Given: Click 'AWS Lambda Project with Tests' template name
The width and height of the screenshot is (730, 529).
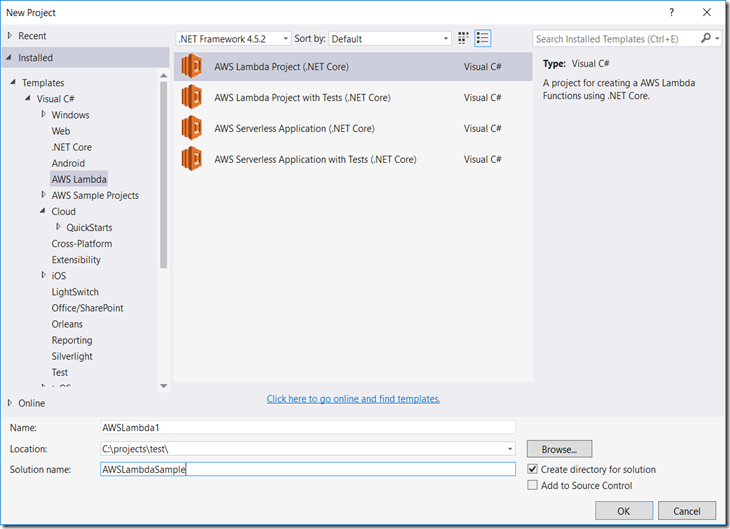Looking at the screenshot, I should point(302,98).
